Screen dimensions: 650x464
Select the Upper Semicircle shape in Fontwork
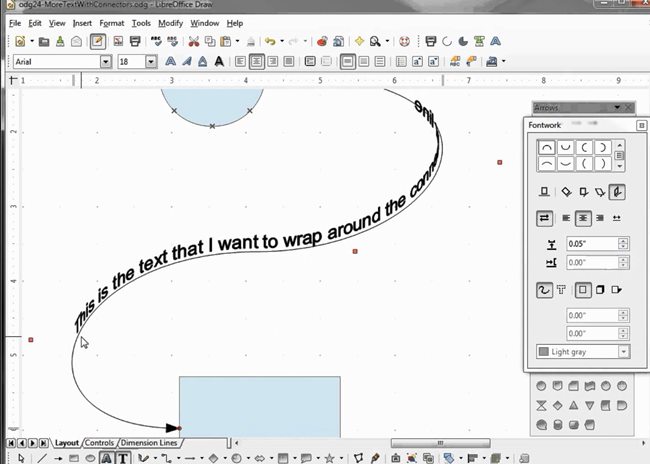(547, 147)
